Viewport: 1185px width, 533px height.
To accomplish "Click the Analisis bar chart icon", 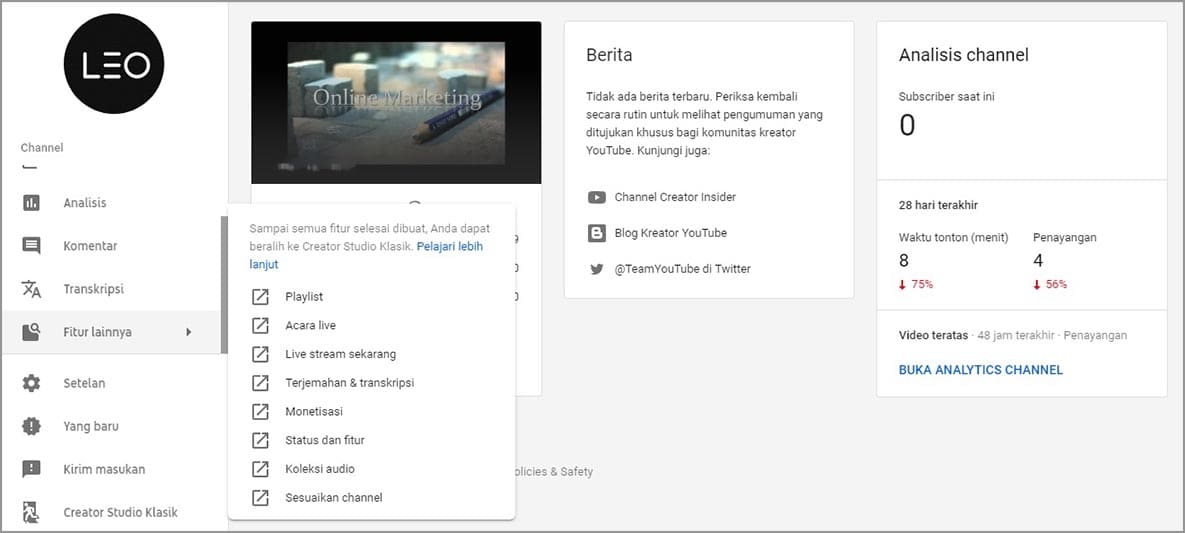I will pos(32,203).
